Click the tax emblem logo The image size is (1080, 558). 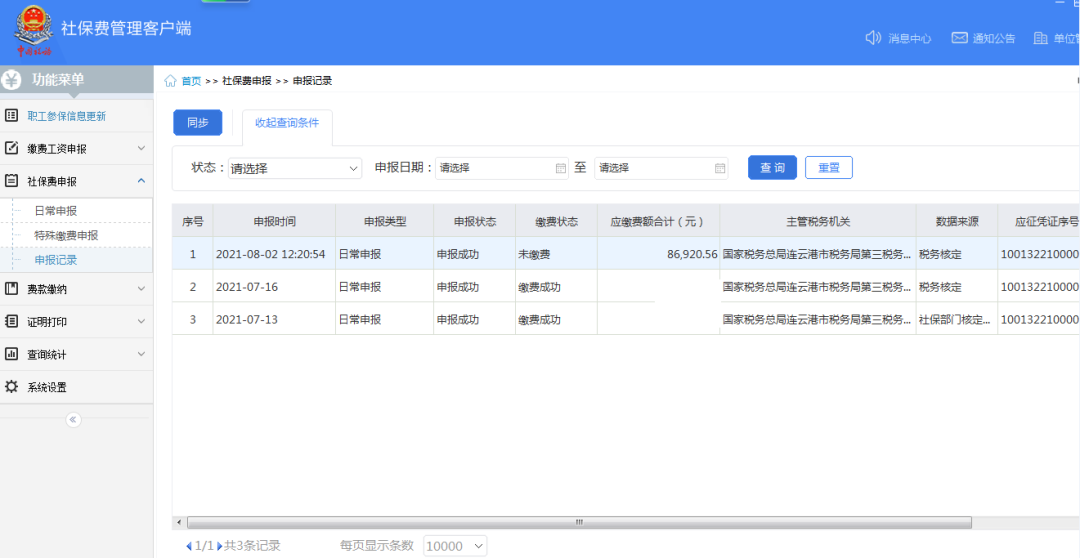click(34, 32)
